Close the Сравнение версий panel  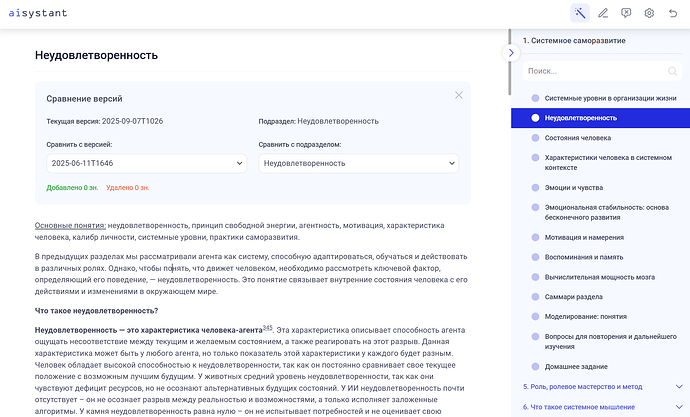[x=459, y=95]
